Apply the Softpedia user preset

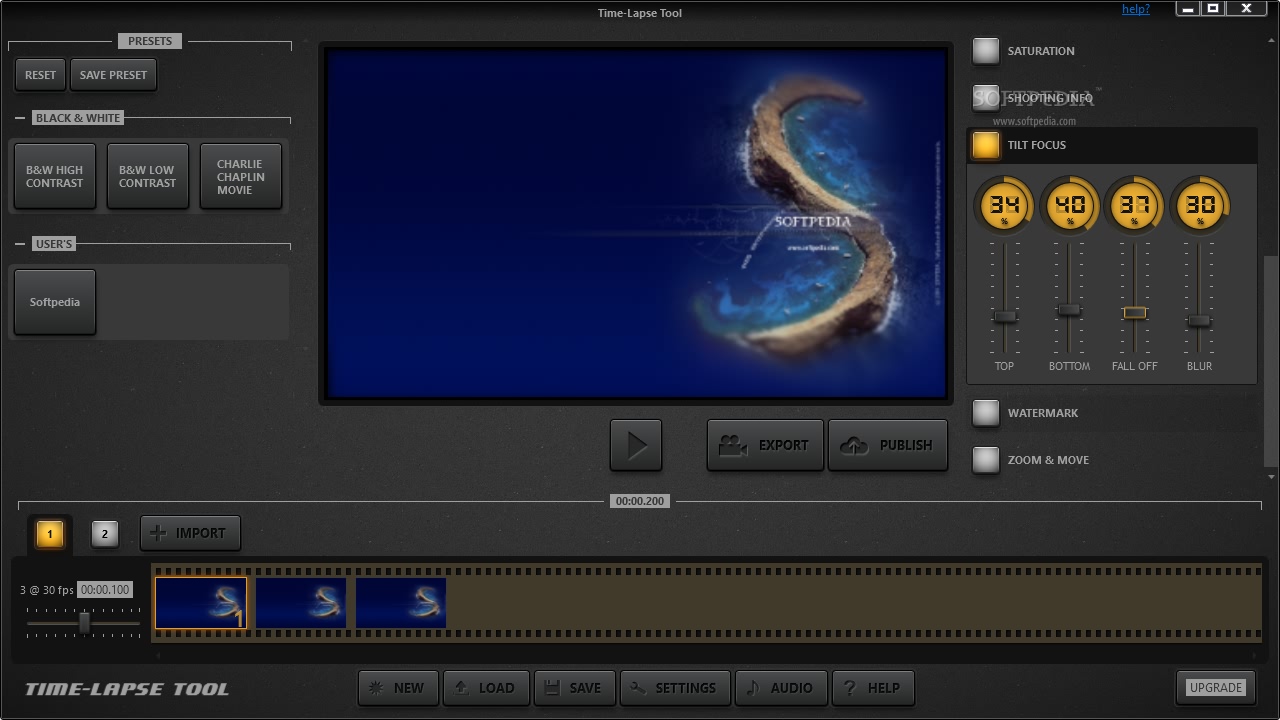tap(55, 302)
